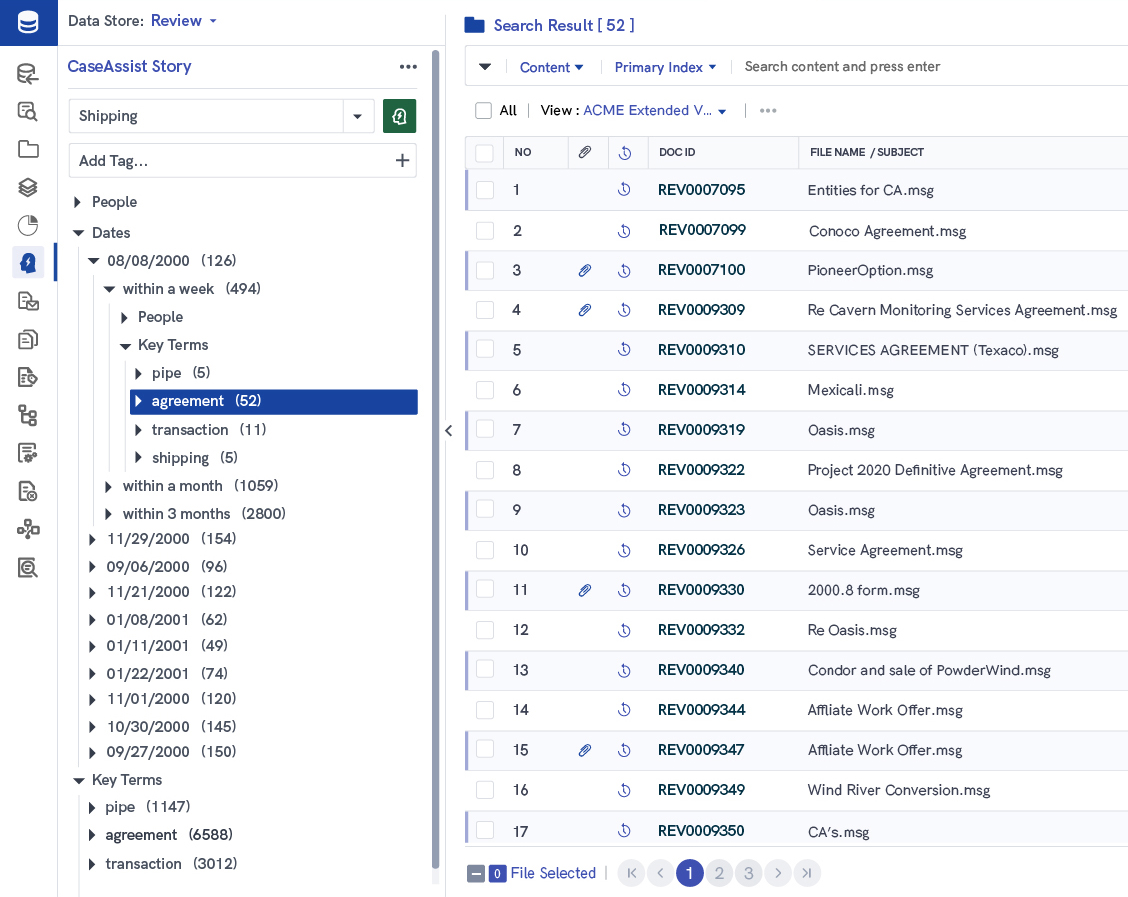Open the folder icon in the left sidebar
This screenshot has height=897, width=1128.
click(x=28, y=149)
